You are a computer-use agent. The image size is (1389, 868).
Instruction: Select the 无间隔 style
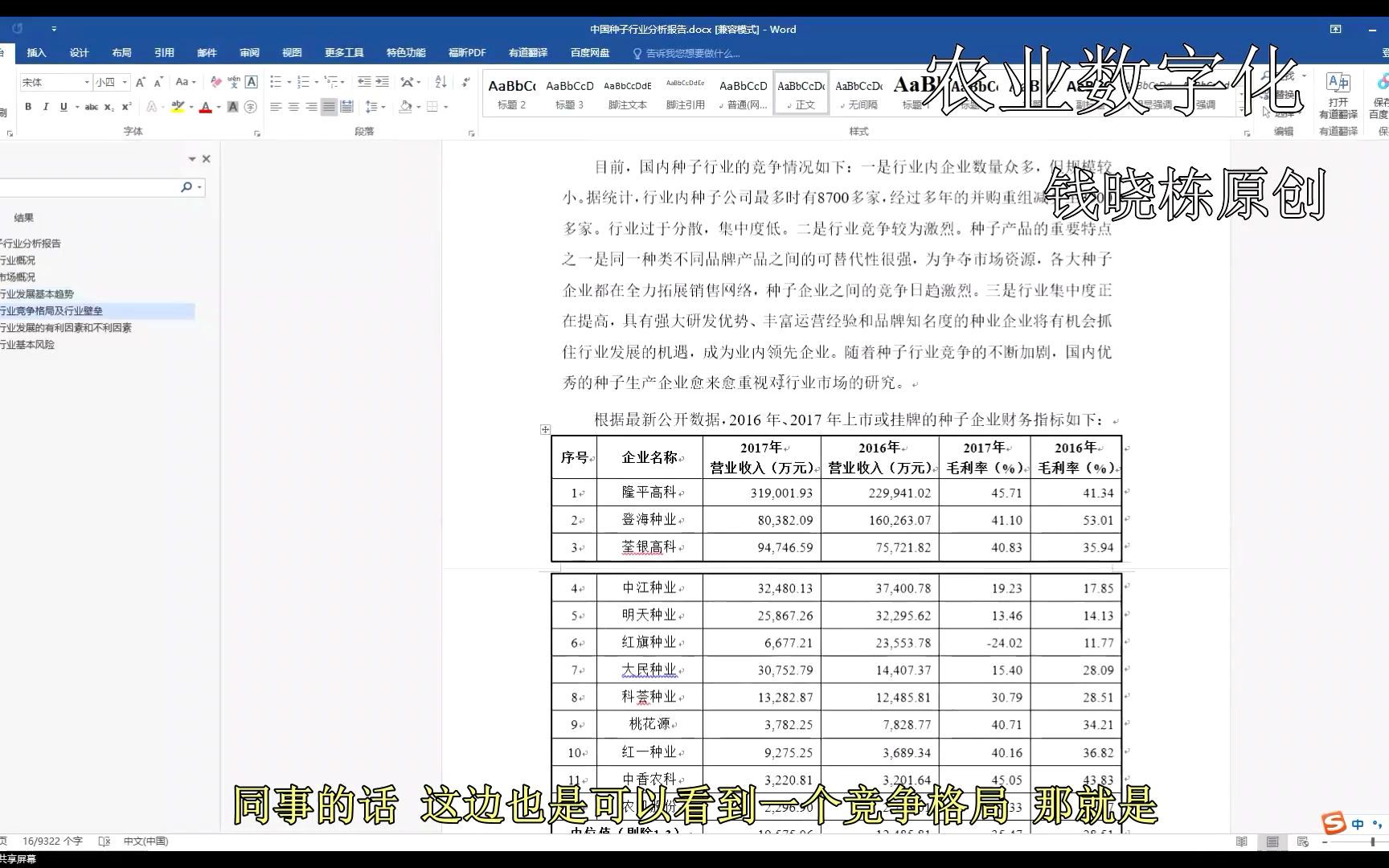point(858,94)
